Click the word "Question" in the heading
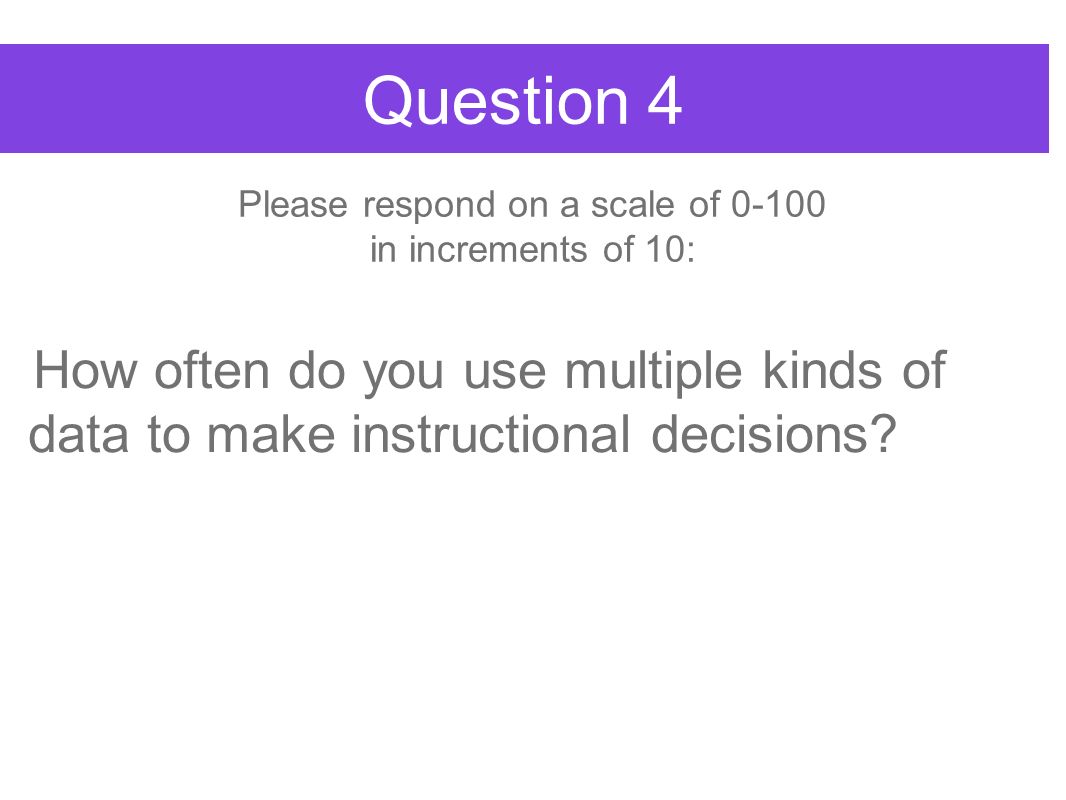This screenshot has width=1066, height=800. coord(496,101)
